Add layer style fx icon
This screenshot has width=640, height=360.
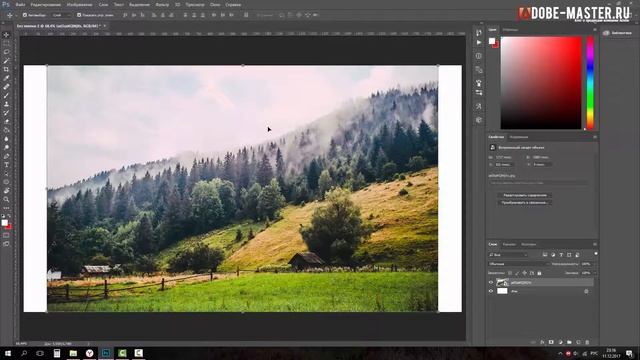point(542,342)
